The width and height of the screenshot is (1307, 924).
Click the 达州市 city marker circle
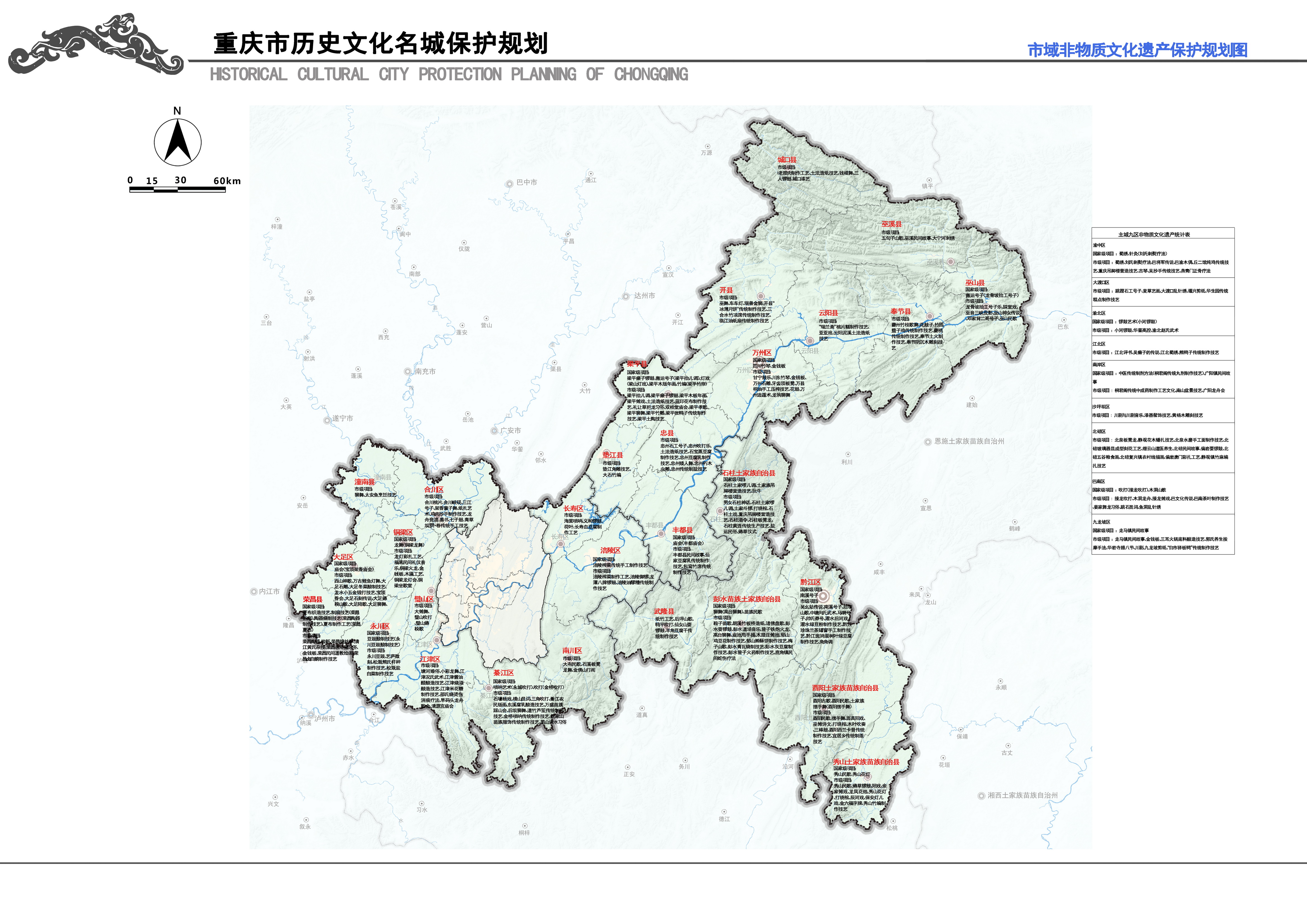point(626,296)
